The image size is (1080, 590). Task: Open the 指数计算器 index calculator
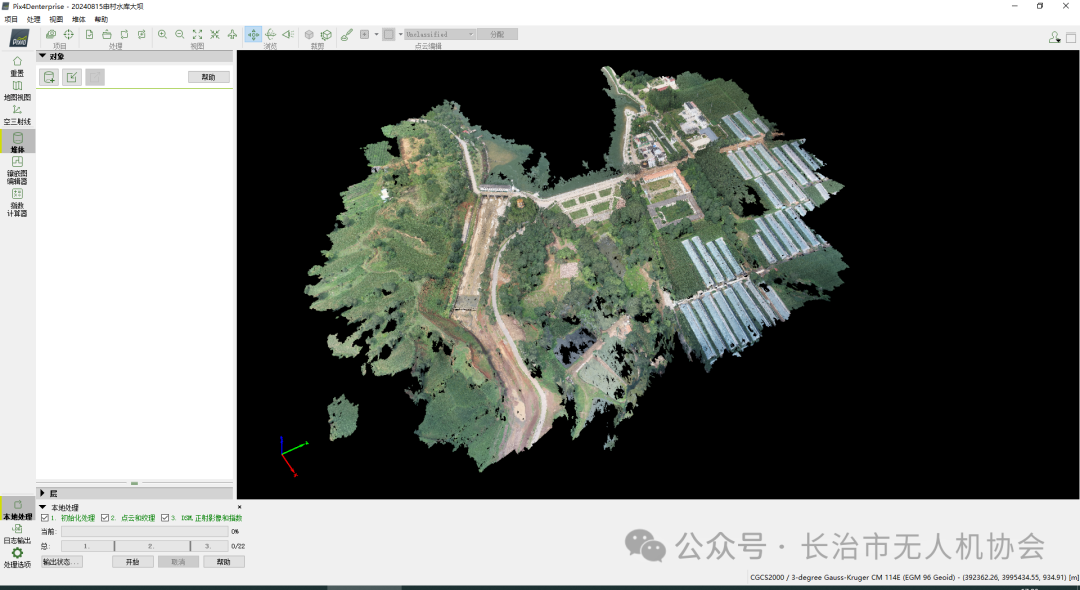coord(17,202)
